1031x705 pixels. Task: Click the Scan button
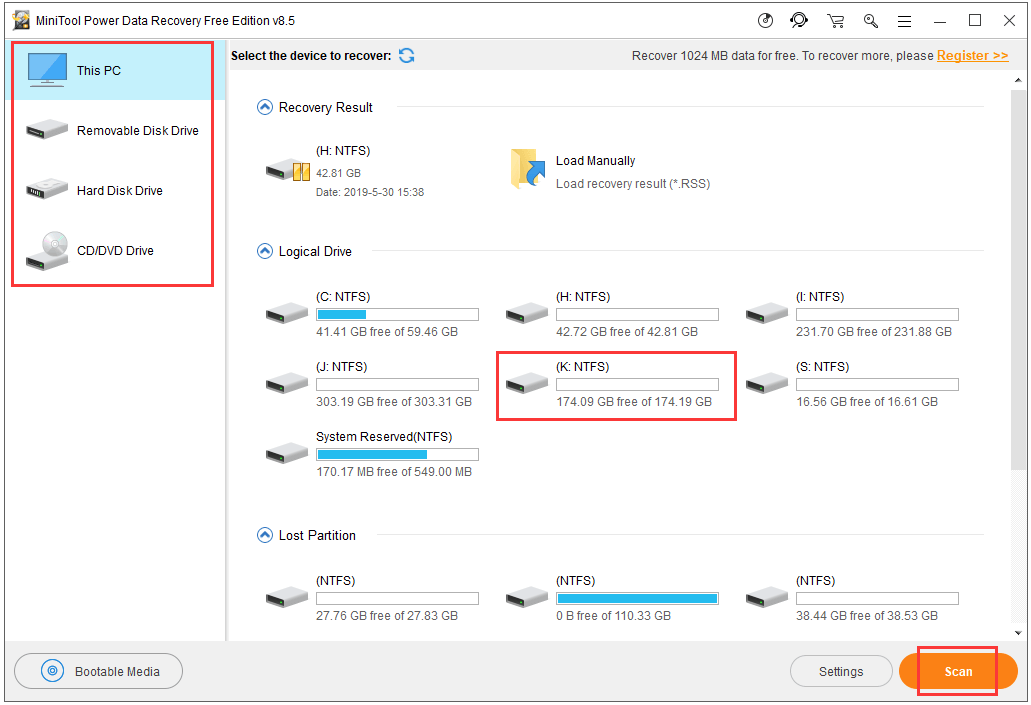[957, 671]
